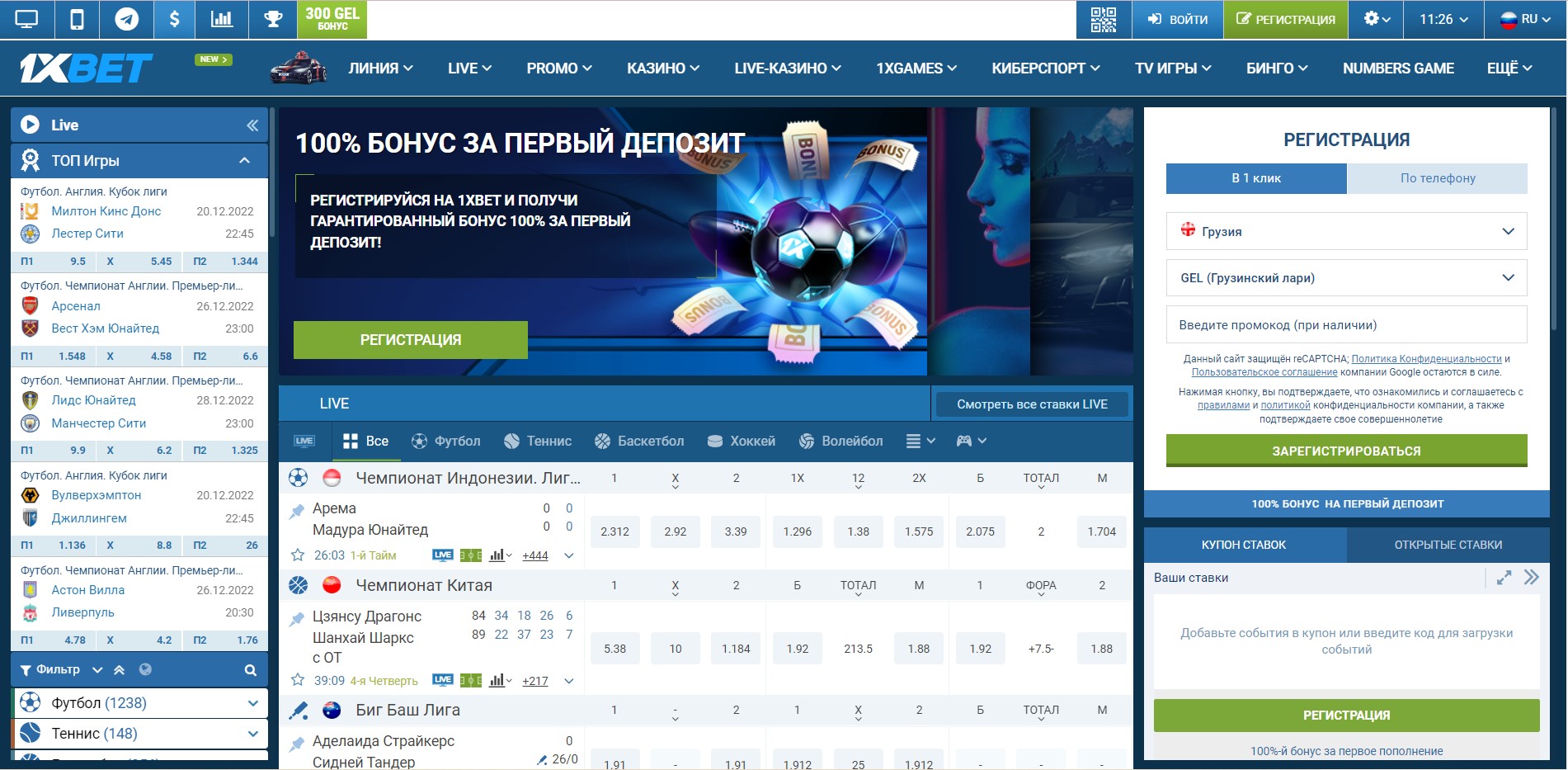Click the QR code icon

[x=1103, y=19]
